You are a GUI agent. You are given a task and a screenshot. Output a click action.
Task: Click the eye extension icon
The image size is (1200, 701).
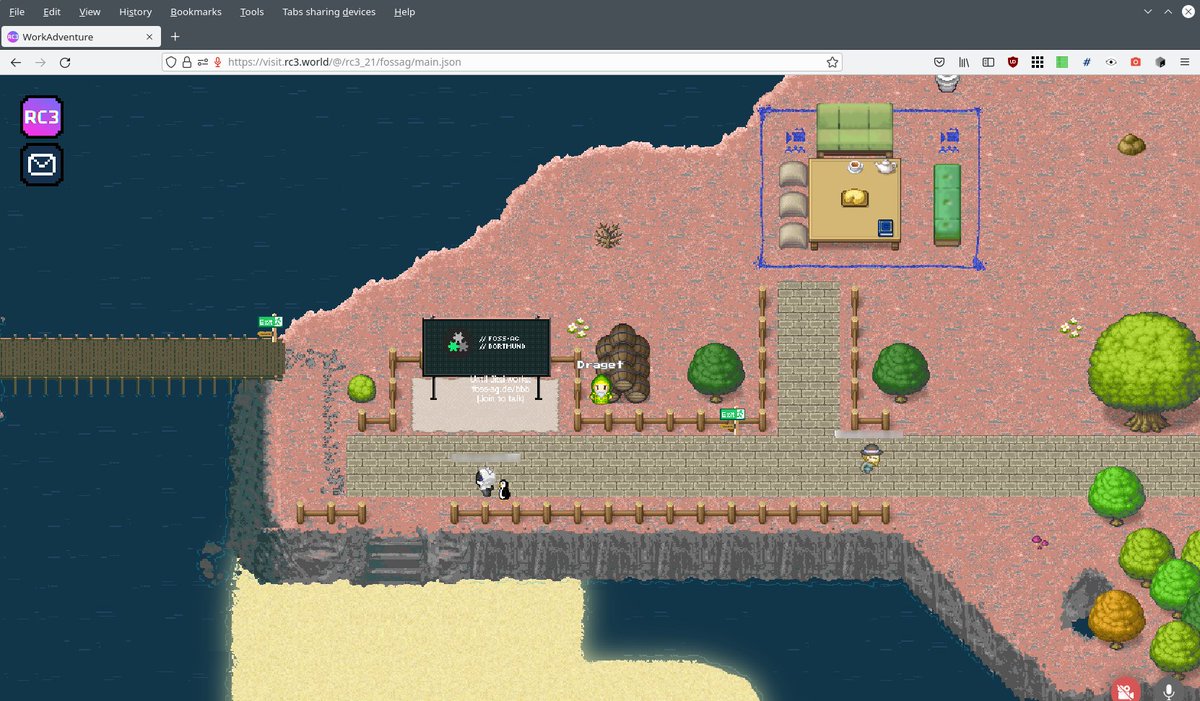tap(1111, 62)
